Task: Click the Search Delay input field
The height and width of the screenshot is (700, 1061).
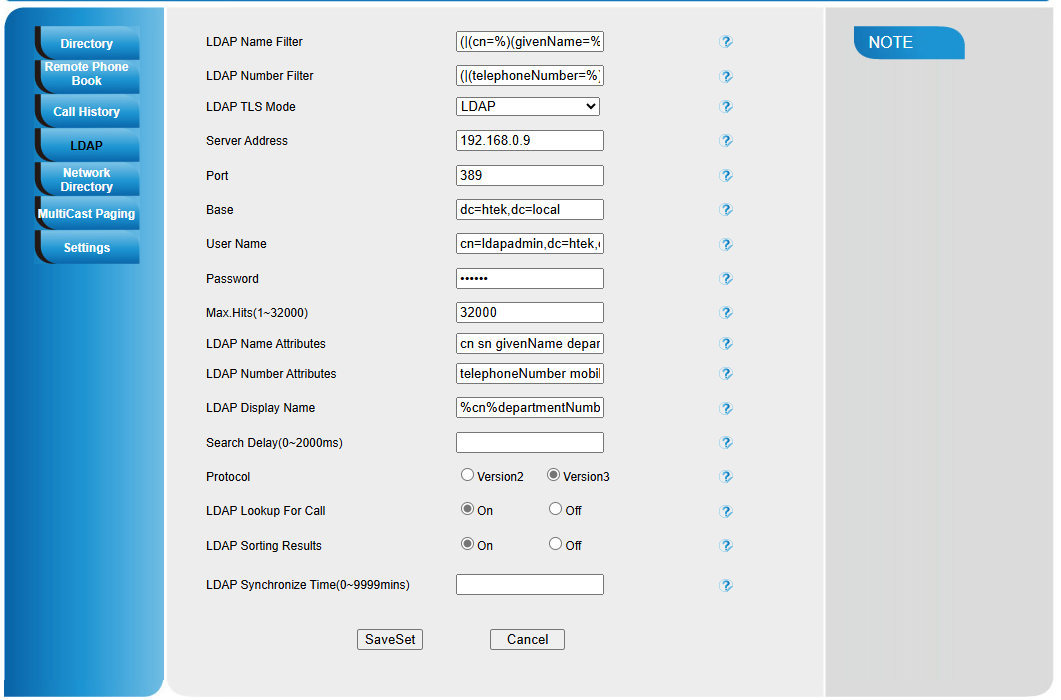Action: [529, 443]
